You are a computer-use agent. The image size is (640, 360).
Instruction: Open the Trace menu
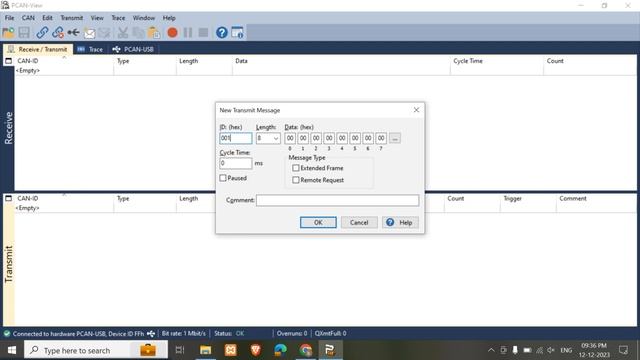[118, 18]
